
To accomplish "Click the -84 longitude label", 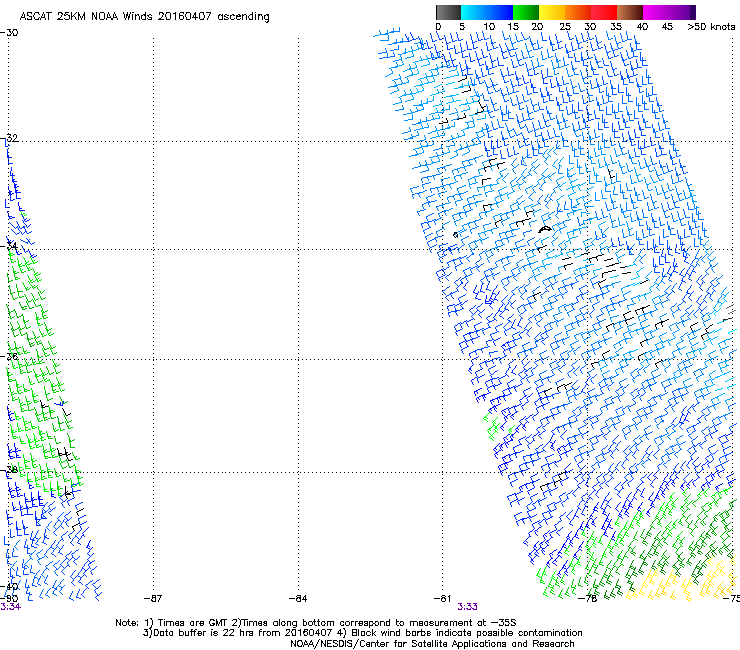I will [x=298, y=599].
